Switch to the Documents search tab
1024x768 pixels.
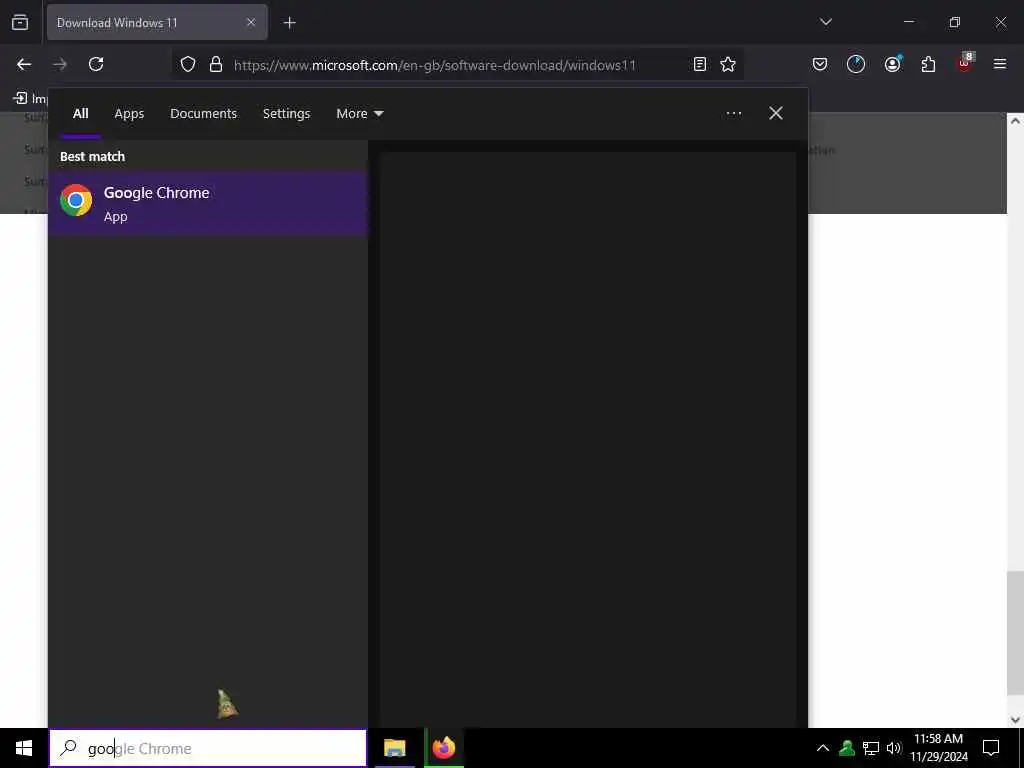203,114
